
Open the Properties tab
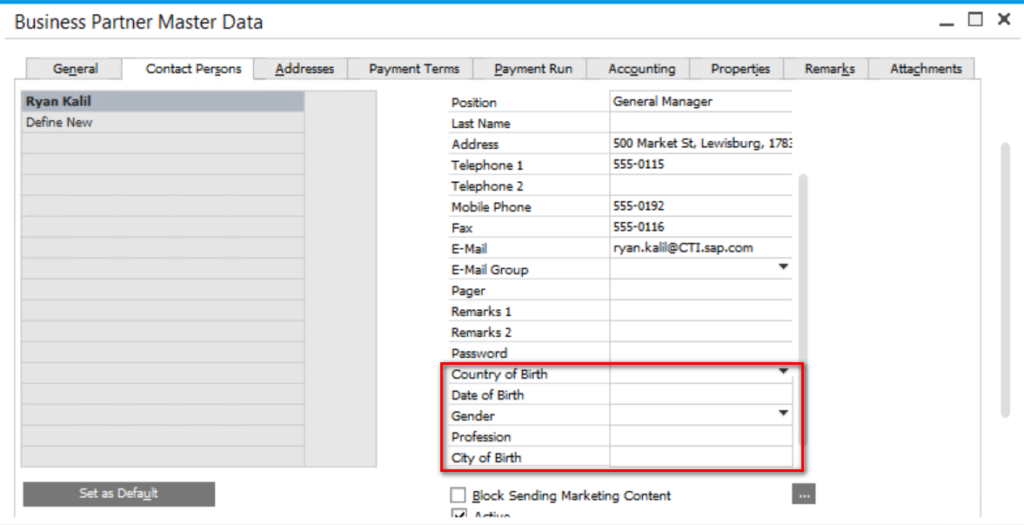point(740,69)
